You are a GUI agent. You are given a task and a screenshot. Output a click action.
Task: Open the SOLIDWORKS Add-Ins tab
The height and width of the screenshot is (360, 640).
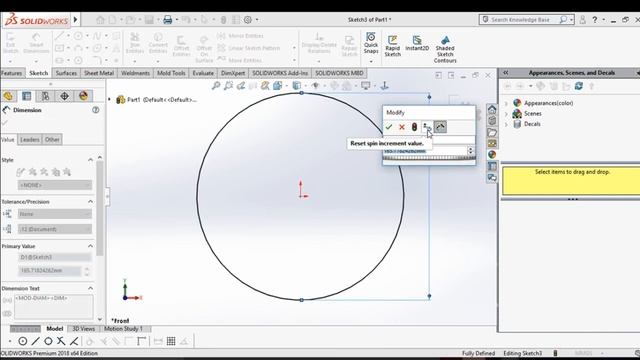click(x=280, y=73)
